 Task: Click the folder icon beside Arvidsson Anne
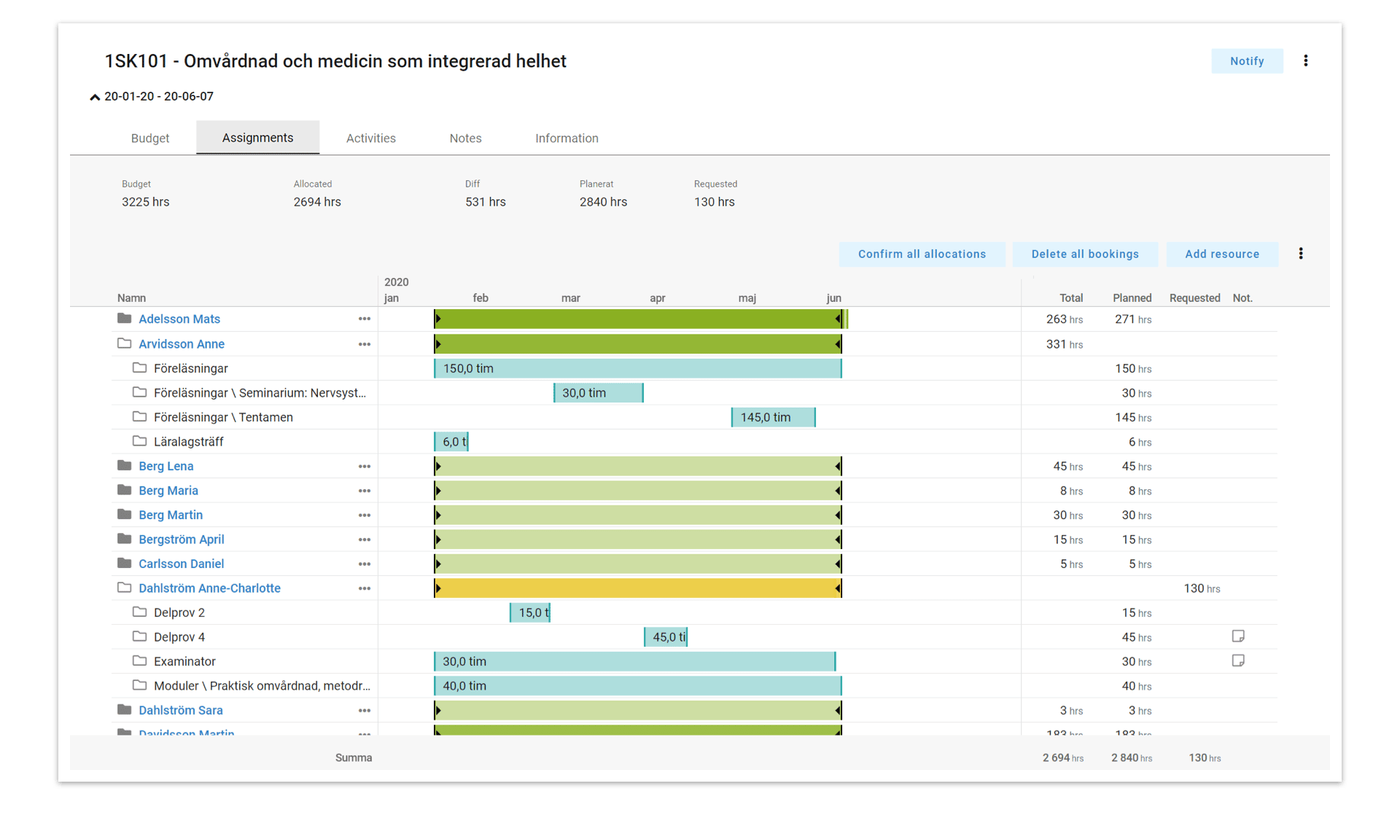(123, 343)
